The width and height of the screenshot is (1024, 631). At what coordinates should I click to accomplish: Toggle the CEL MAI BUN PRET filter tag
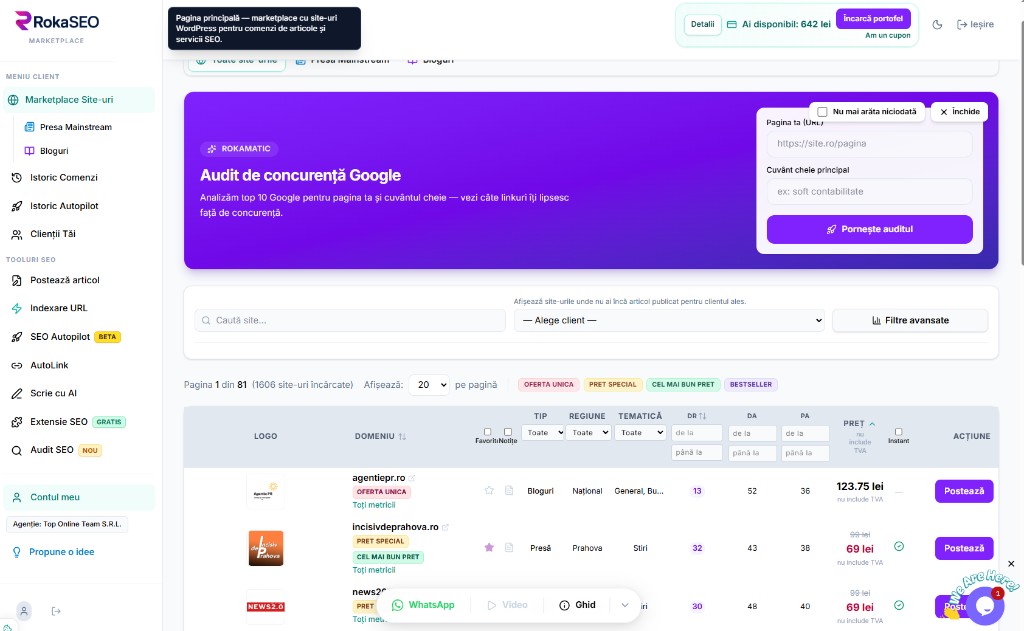point(683,385)
